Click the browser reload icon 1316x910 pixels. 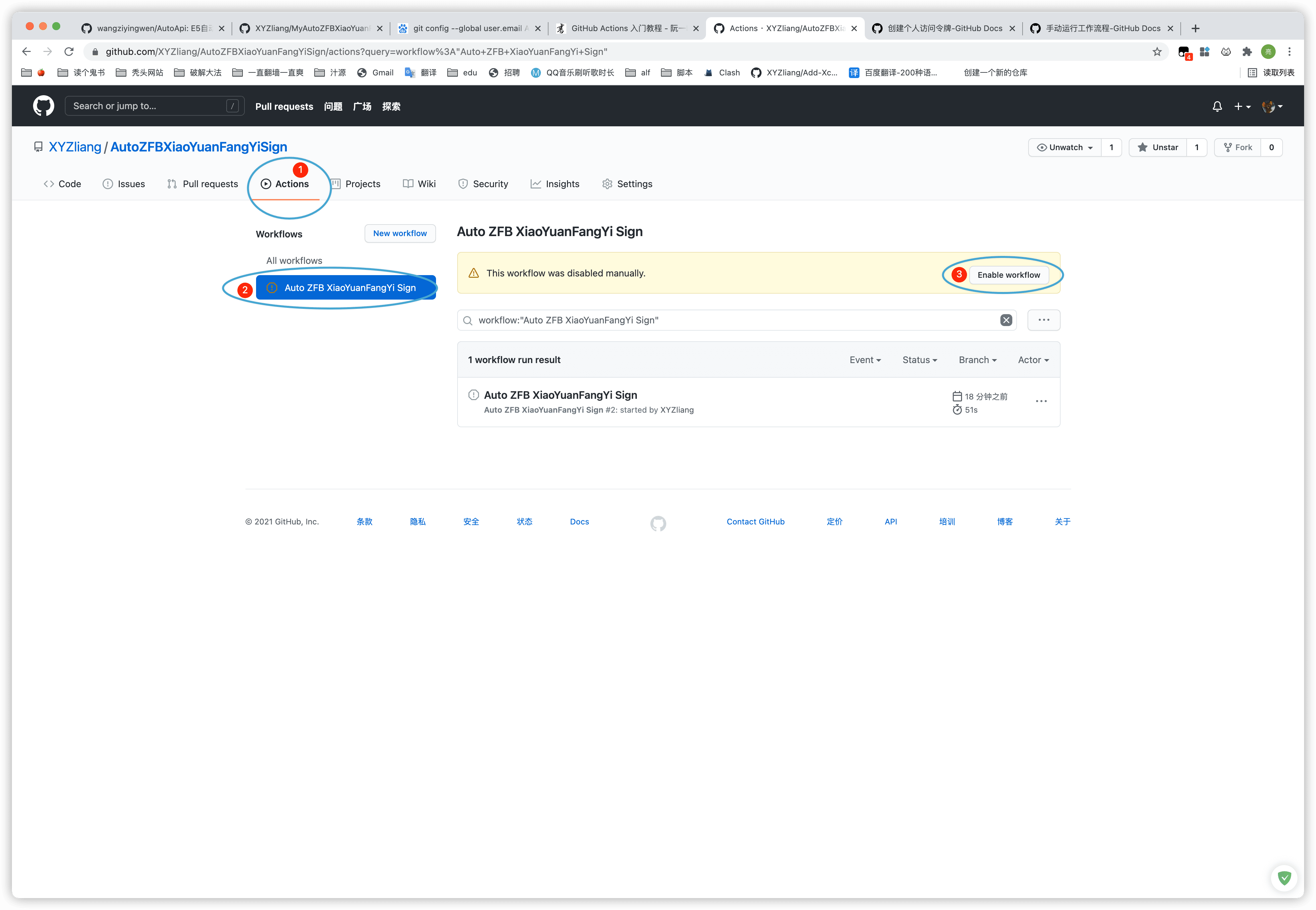[69, 52]
